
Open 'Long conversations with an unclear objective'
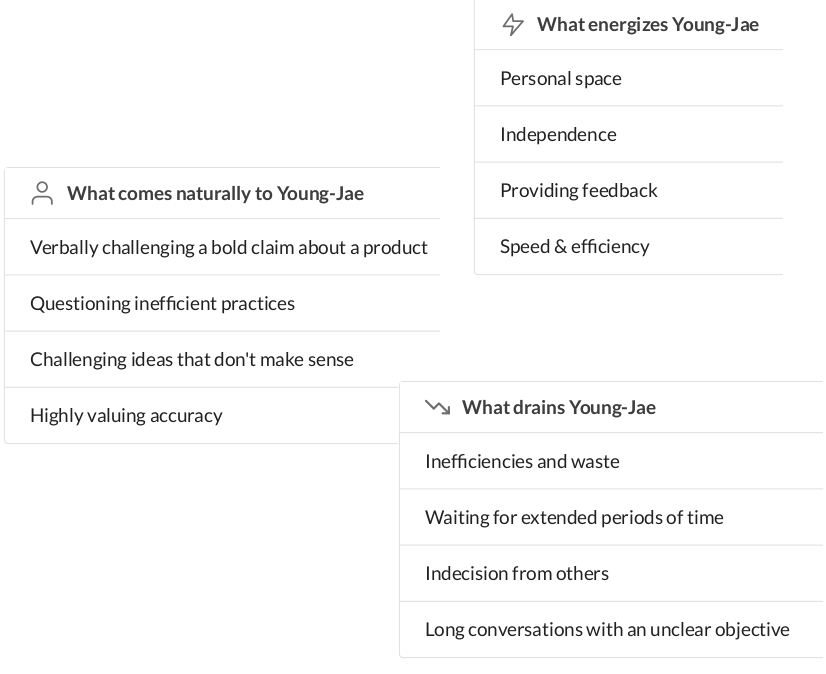point(611,630)
